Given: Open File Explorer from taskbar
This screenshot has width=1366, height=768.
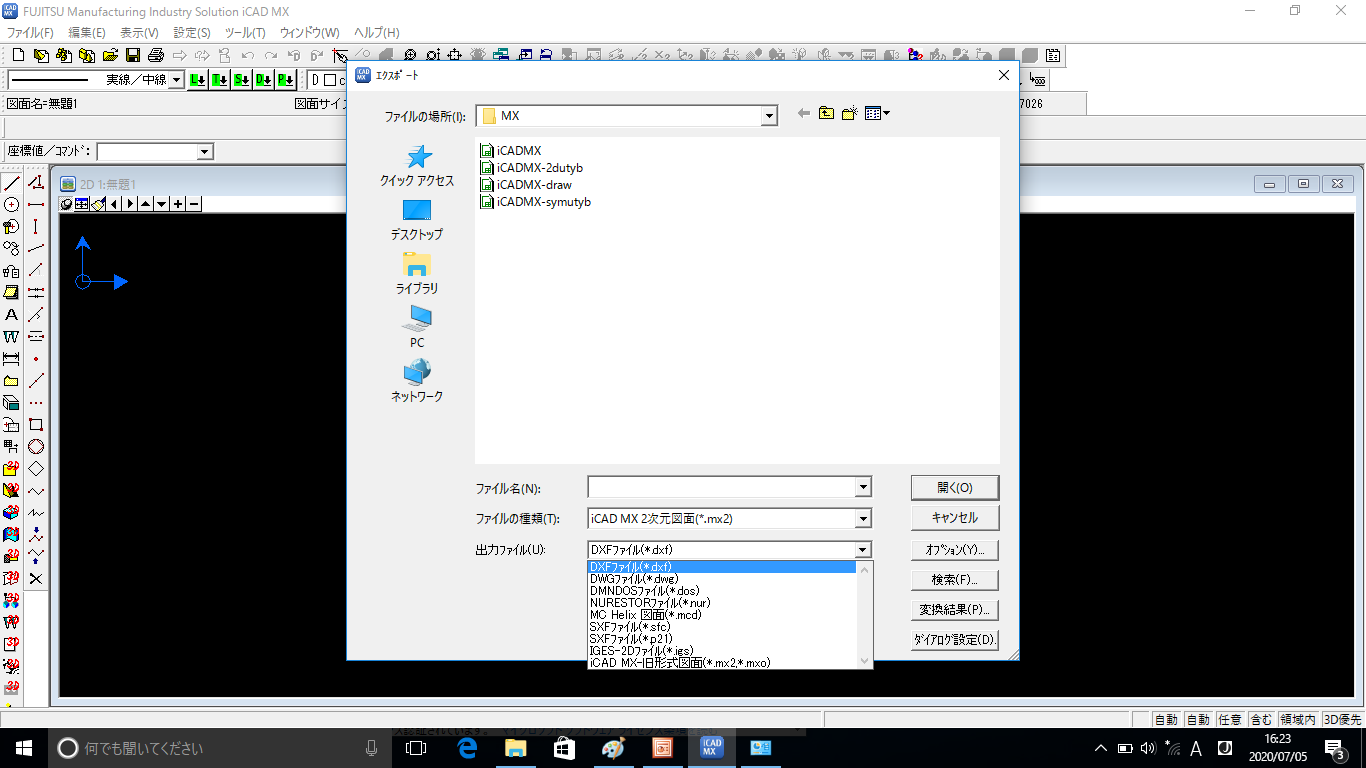Looking at the screenshot, I should 515,747.
